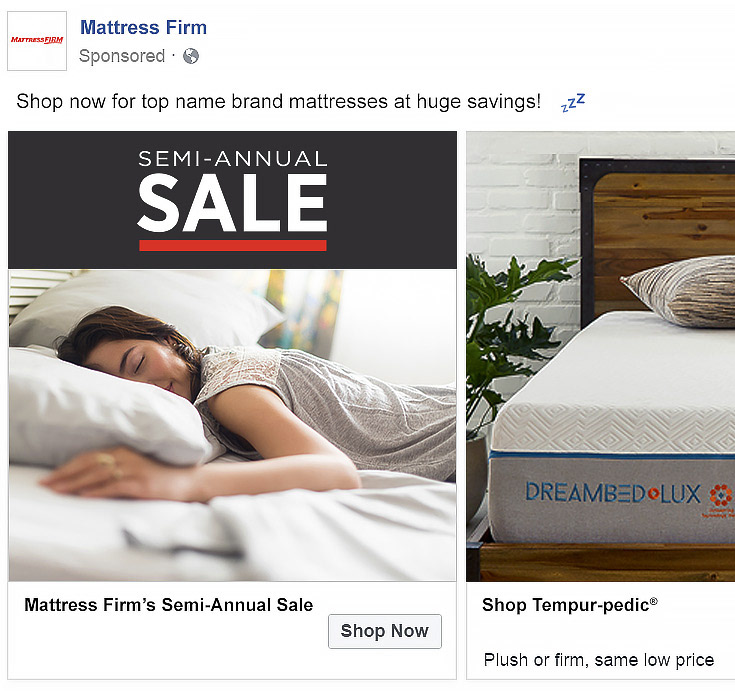Click the Mattress Firm's Semi-Annual Sale headline
The height and width of the screenshot is (691, 735).
pyautogui.click(x=169, y=605)
